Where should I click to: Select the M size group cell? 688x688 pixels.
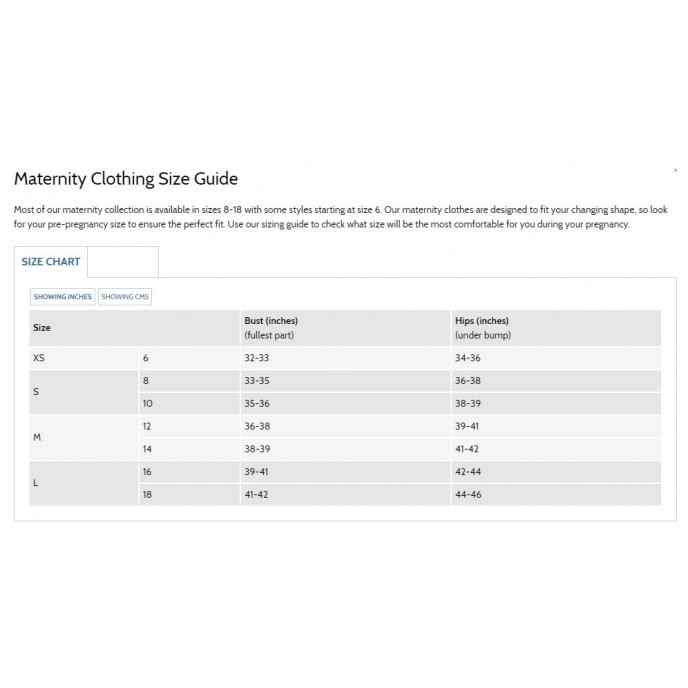pos(84,437)
